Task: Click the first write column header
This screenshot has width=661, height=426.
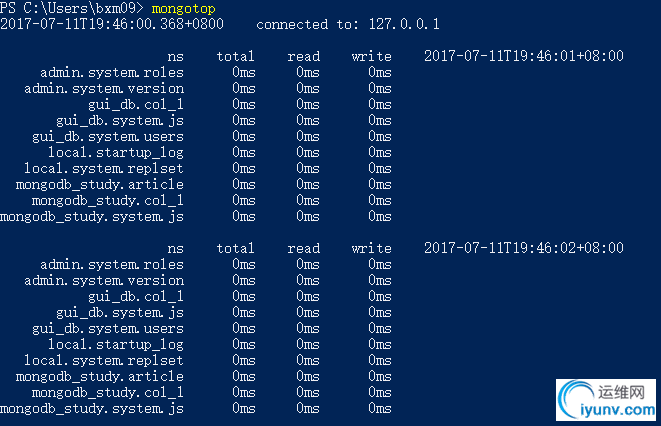Action: click(x=371, y=56)
